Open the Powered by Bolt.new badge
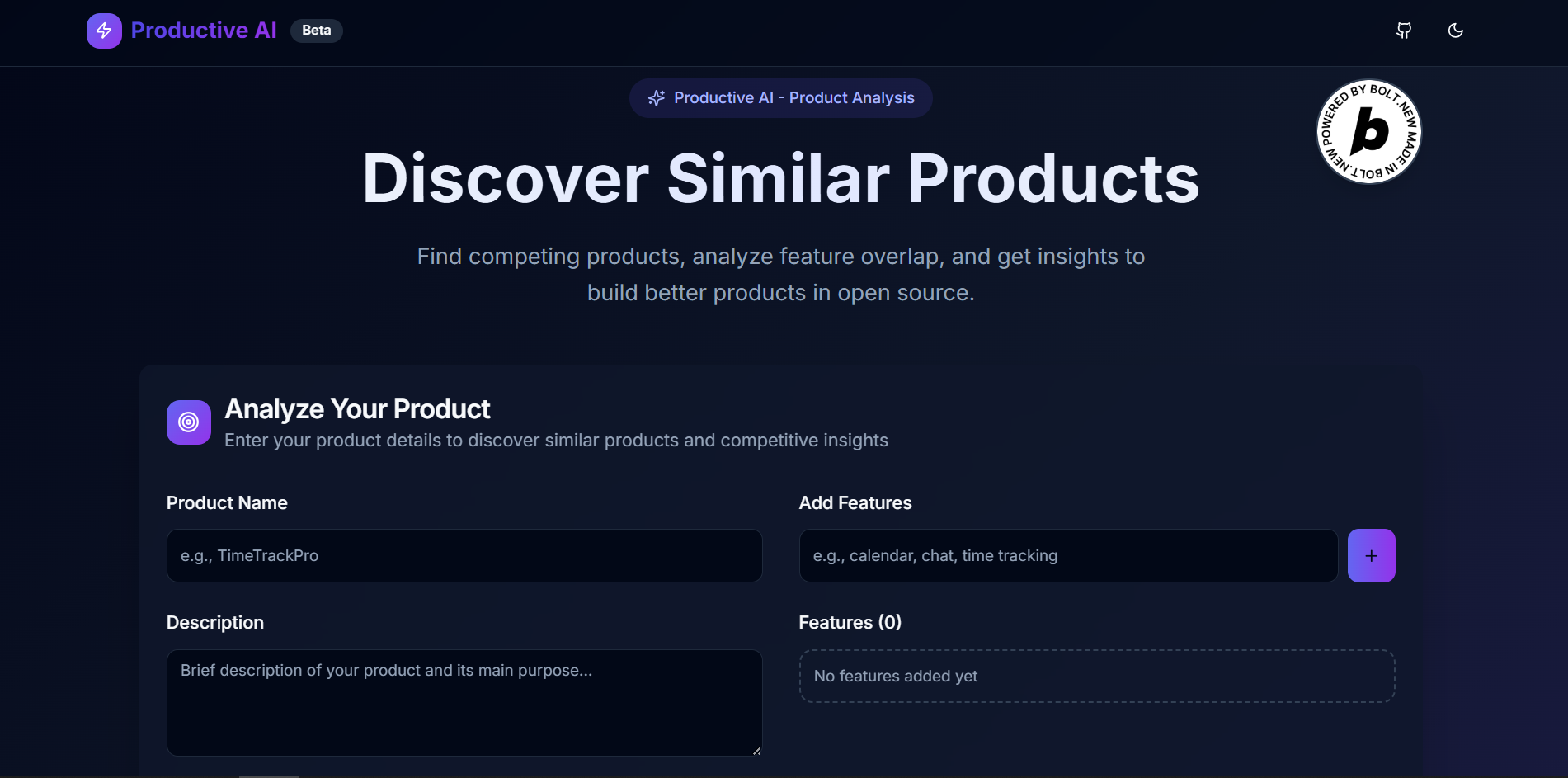This screenshot has height=778, width=1568. [1369, 131]
